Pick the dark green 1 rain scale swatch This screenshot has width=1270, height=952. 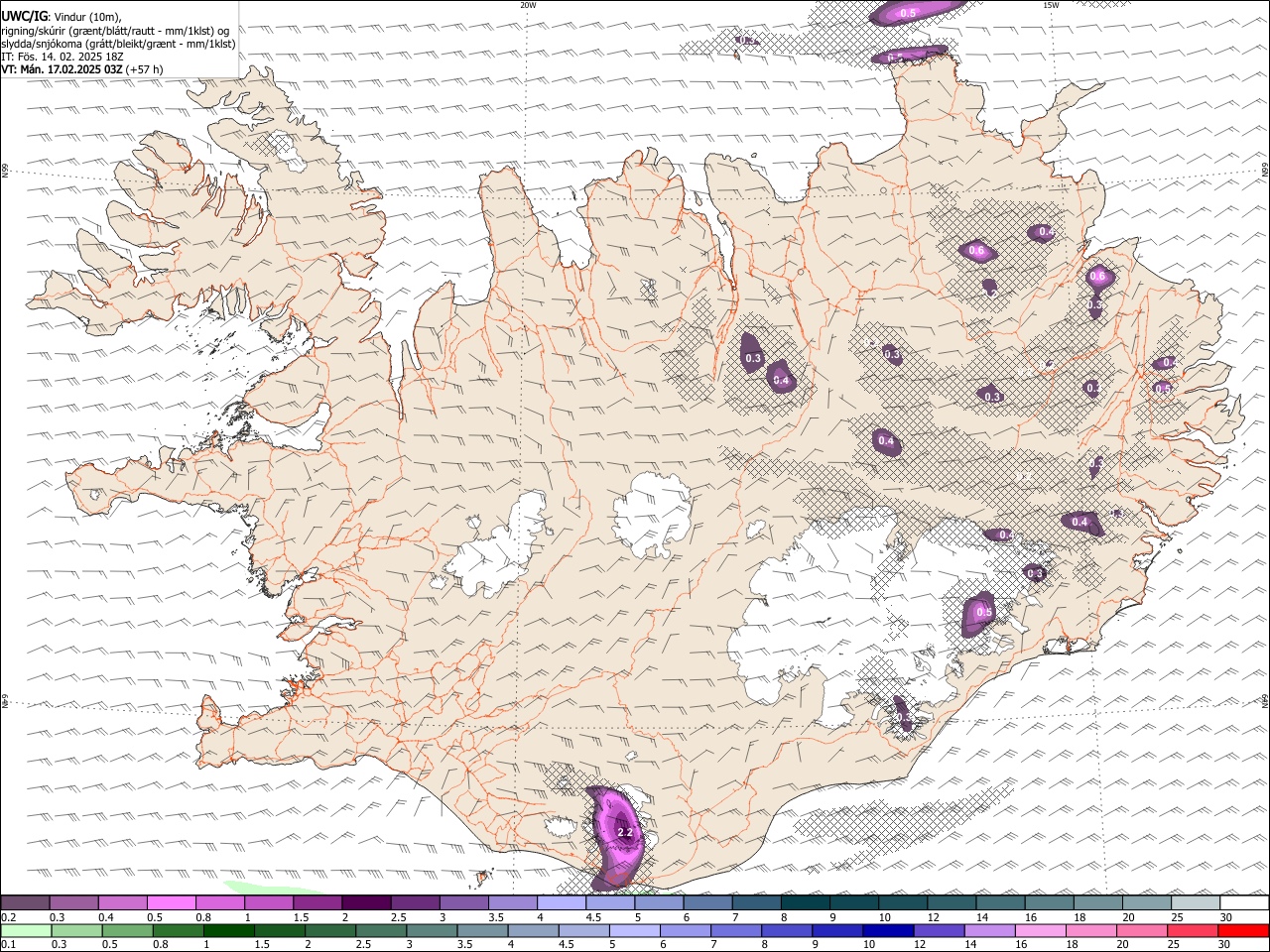click(228, 930)
